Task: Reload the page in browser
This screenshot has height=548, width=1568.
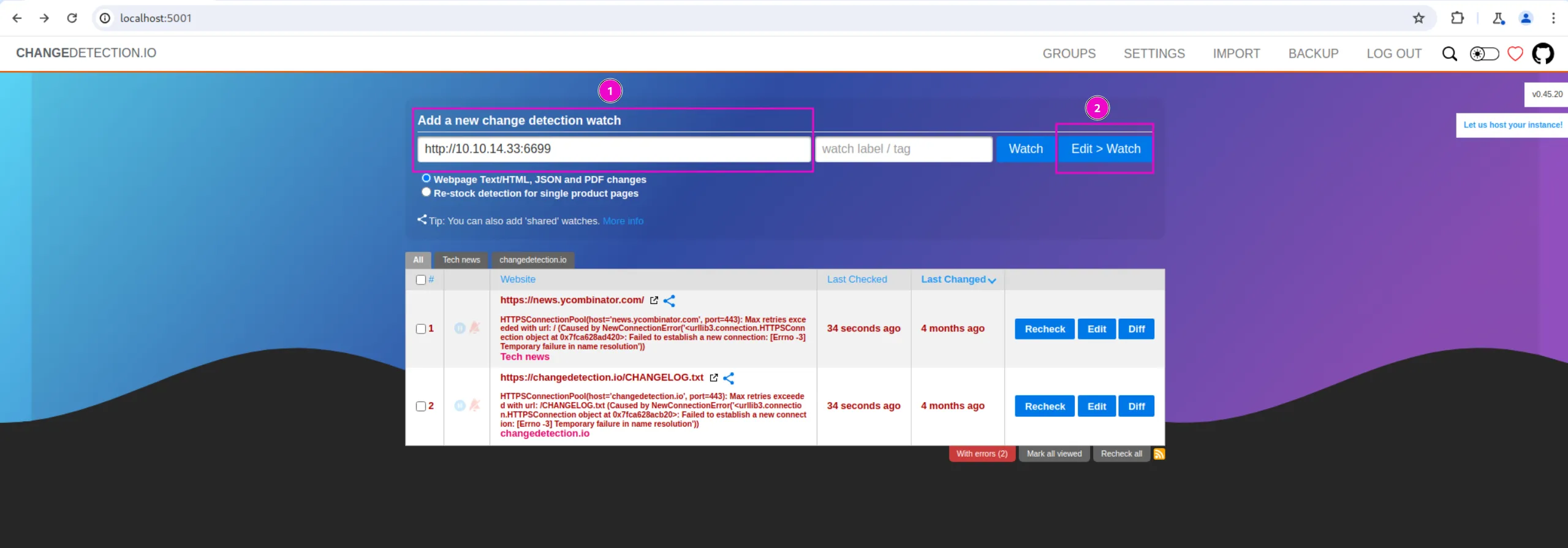Action: [x=72, y=18]
